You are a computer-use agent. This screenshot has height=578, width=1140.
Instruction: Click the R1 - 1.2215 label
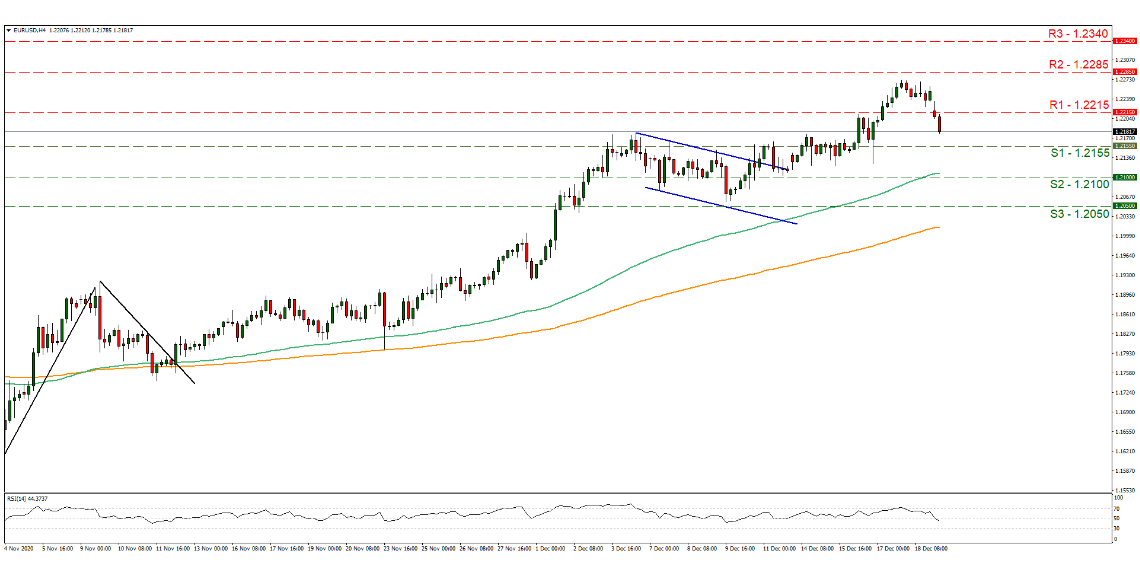click(x=1078, y=105)
